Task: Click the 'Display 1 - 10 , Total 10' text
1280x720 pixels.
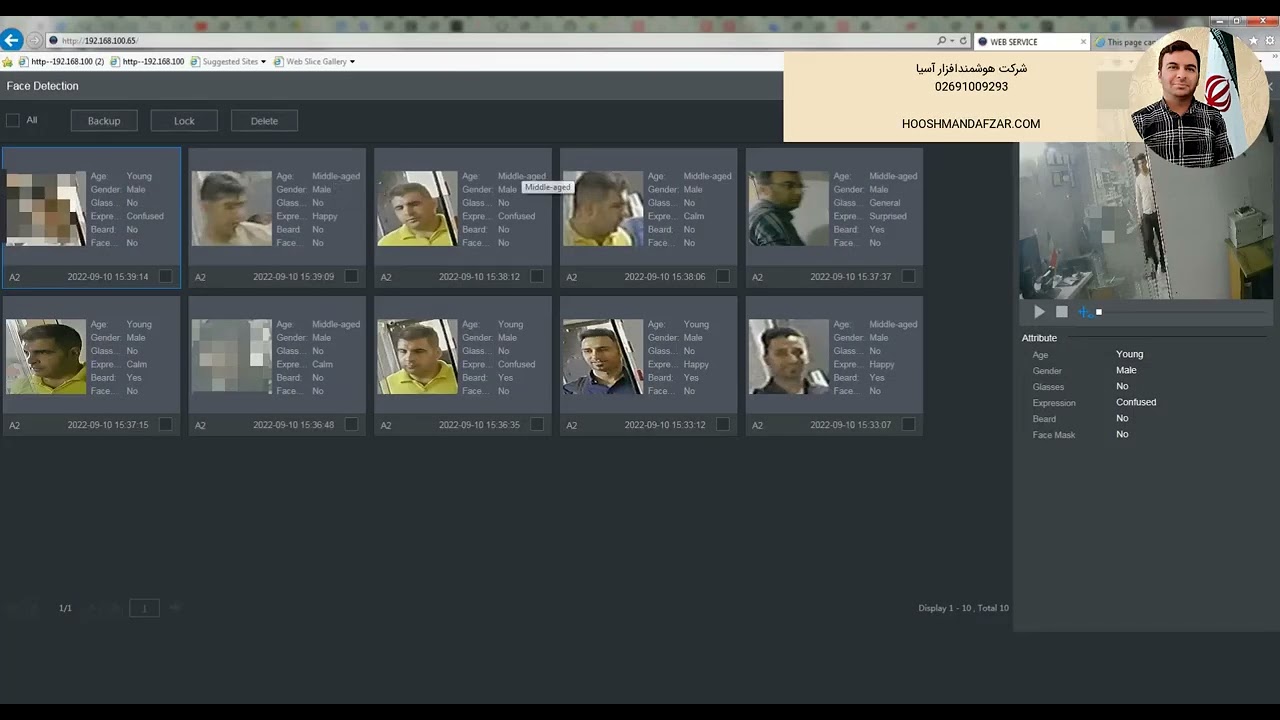Action: [x=963, y=608]
